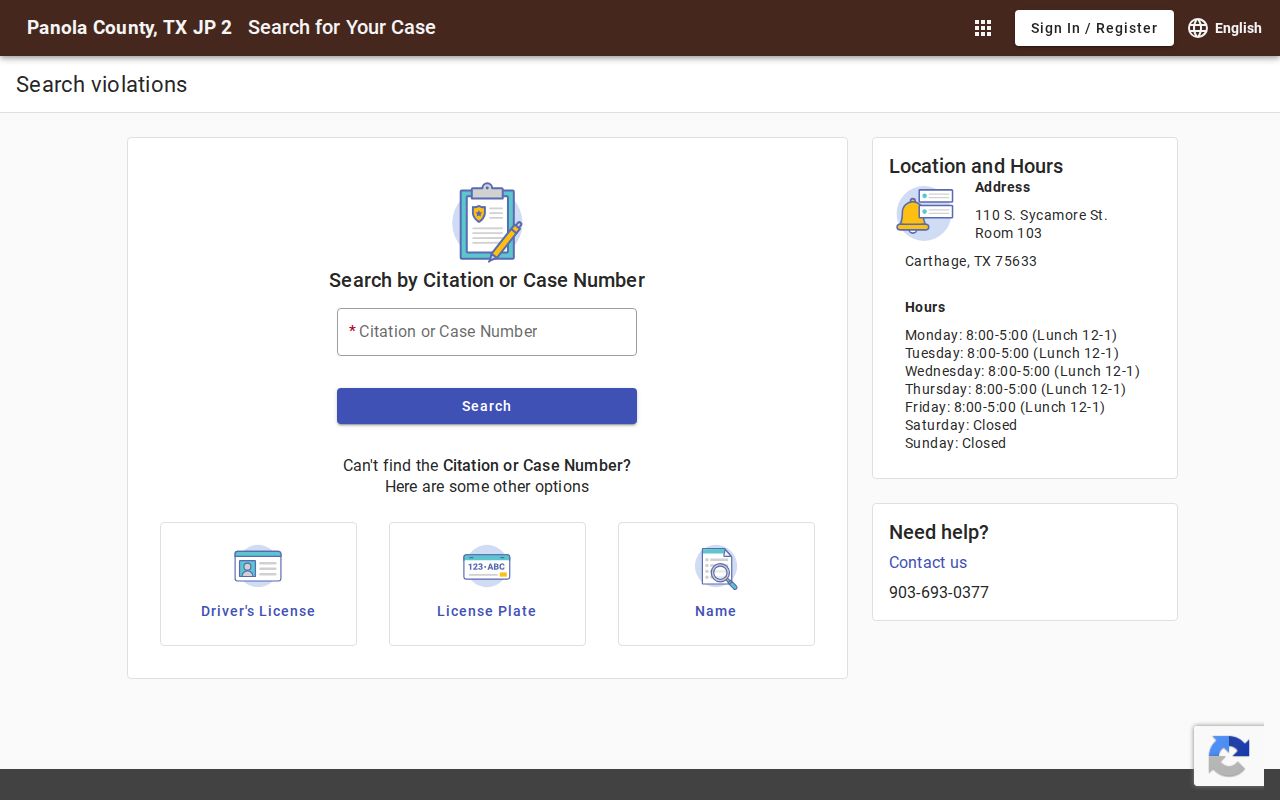Click the Name search document icon

click(x=716, y=567)
